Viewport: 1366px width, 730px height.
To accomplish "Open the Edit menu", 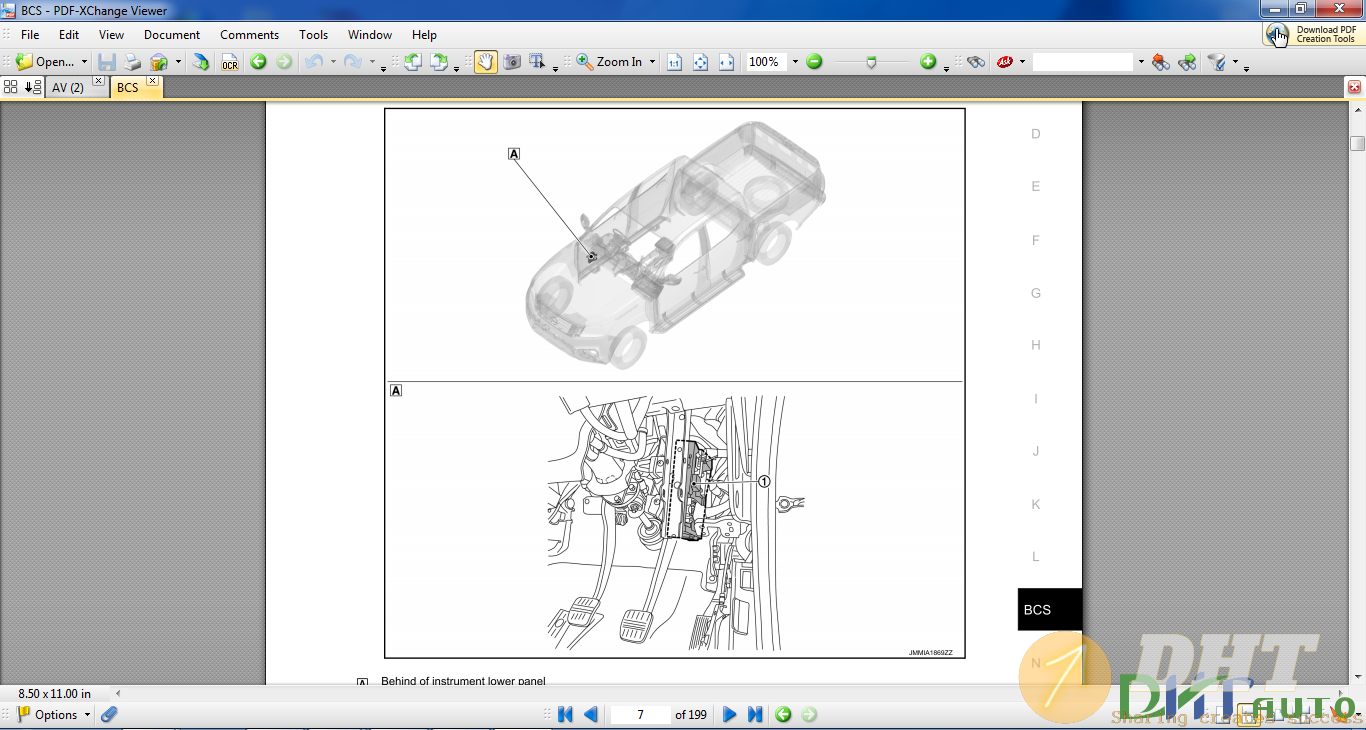I will [68, 35].
